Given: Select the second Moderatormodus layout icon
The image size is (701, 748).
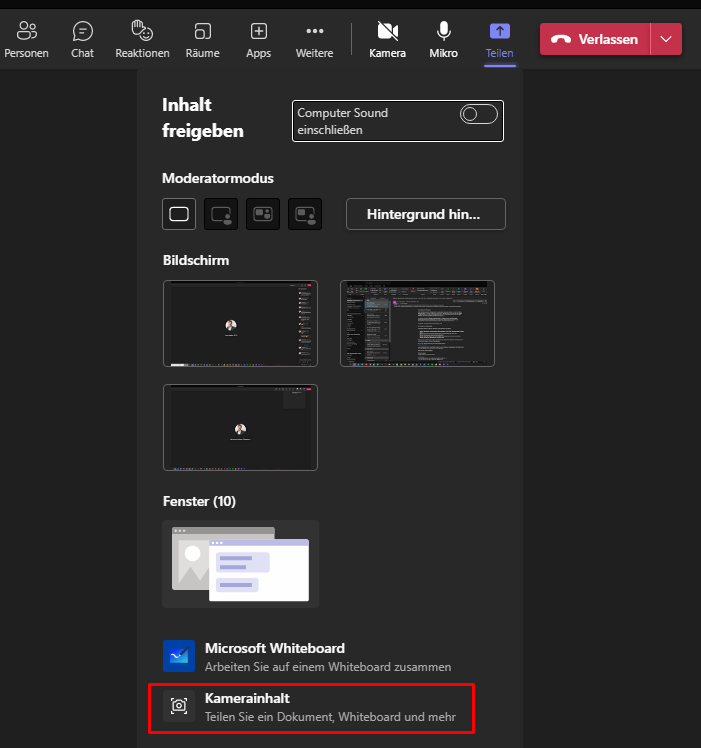Looking at the screenshot, I should tap(221, 214).
